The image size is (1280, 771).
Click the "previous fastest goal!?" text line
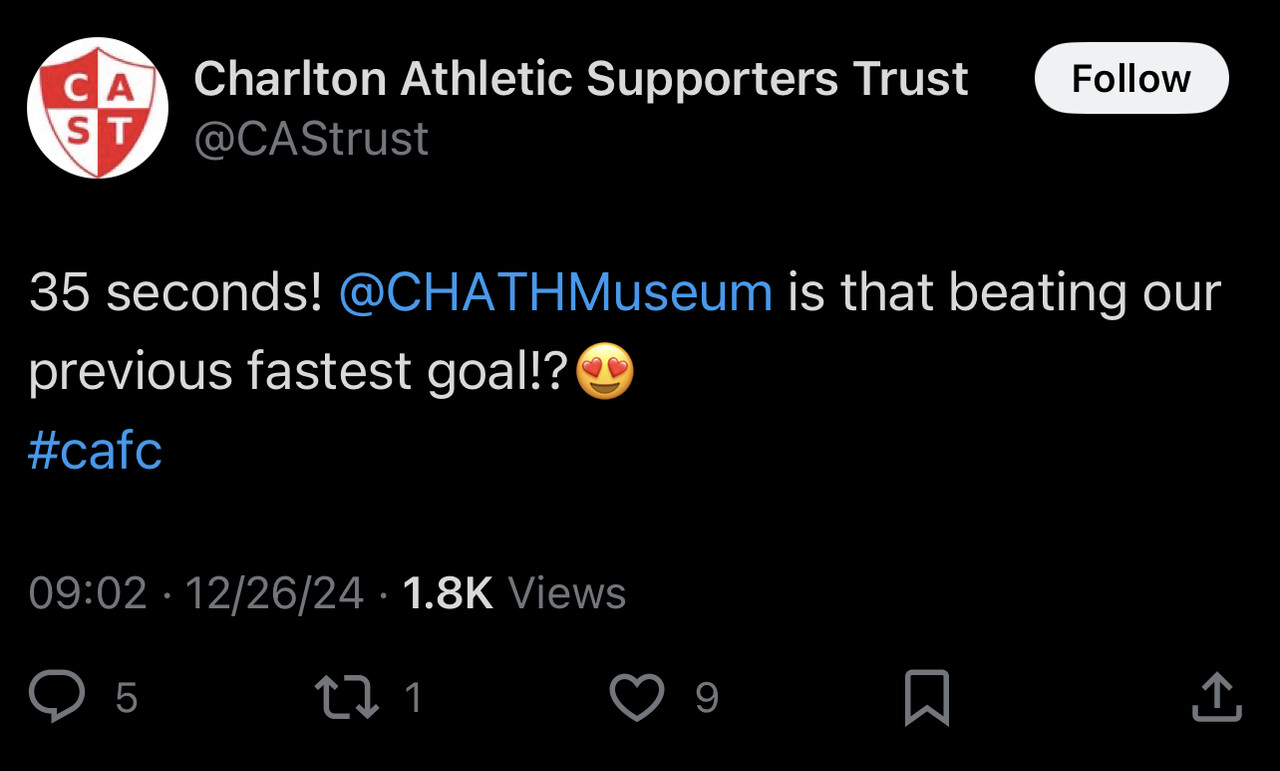coord(298,373)
